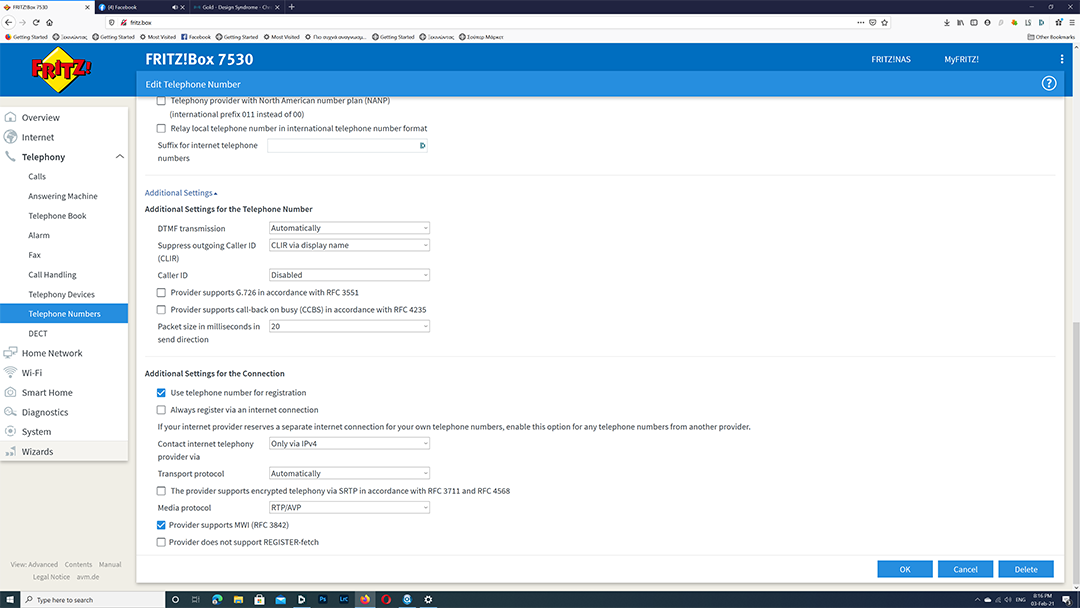Open FRITZ!NAS link in header

pos(891,59)
